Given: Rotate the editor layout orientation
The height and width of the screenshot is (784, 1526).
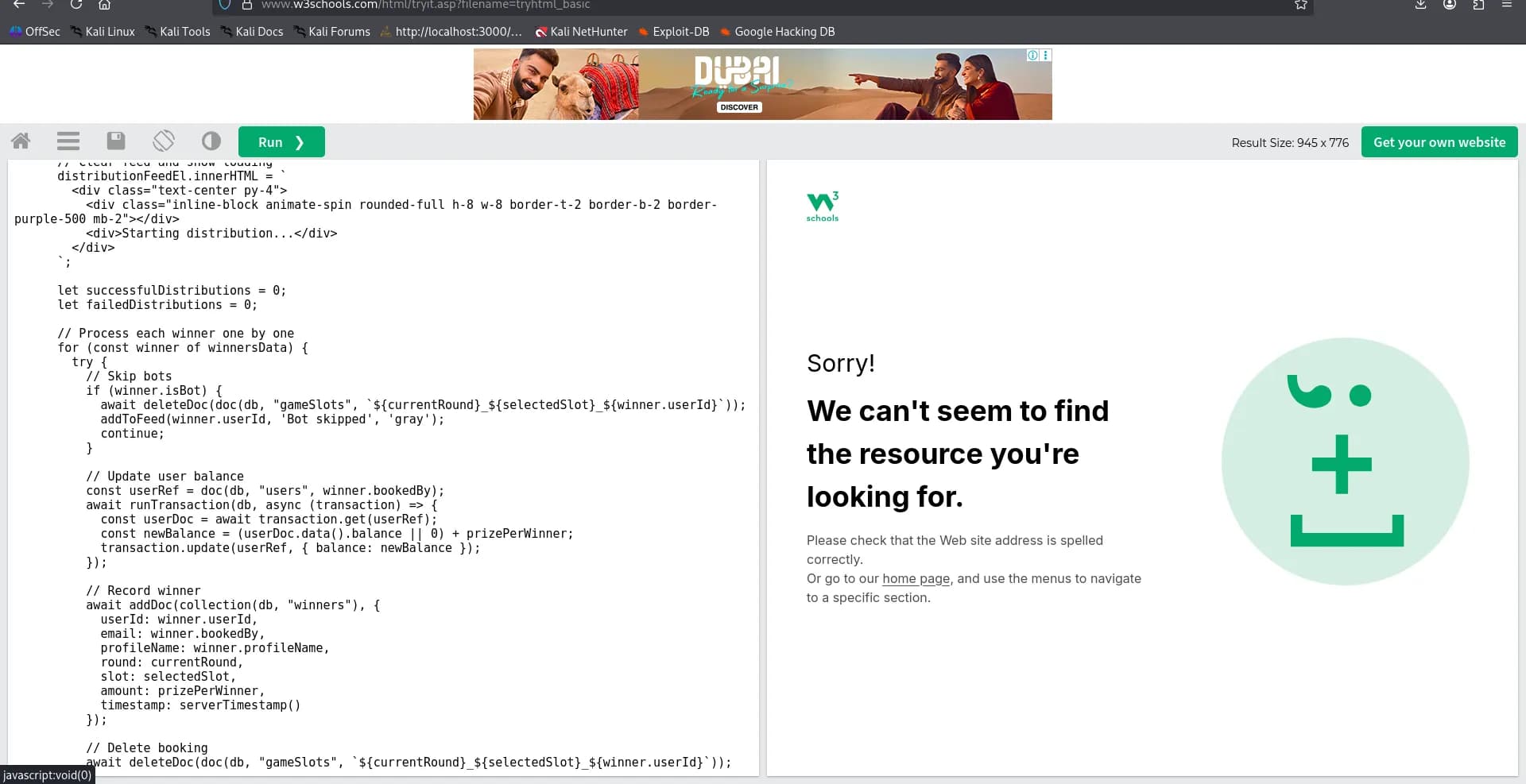Looking at the screenshot, I should pyautogui.click(x=164, y=141).
